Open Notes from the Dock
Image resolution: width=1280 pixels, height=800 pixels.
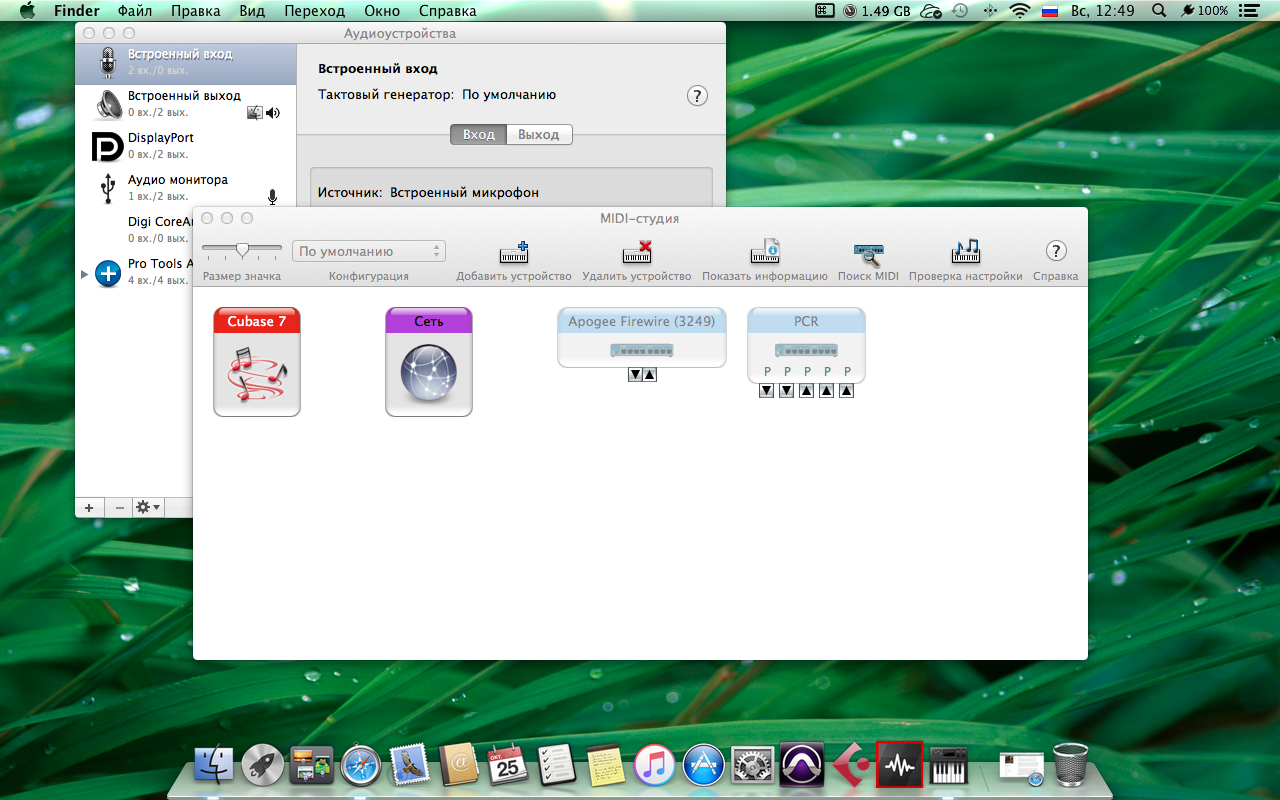click(x=605, y=765)
